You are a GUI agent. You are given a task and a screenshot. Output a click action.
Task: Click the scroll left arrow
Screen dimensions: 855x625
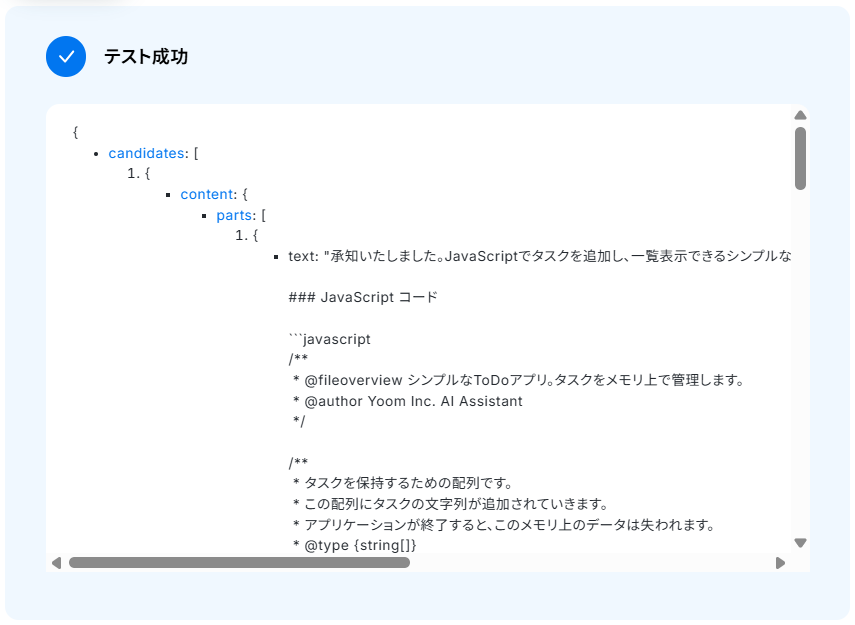click(56, 563)
